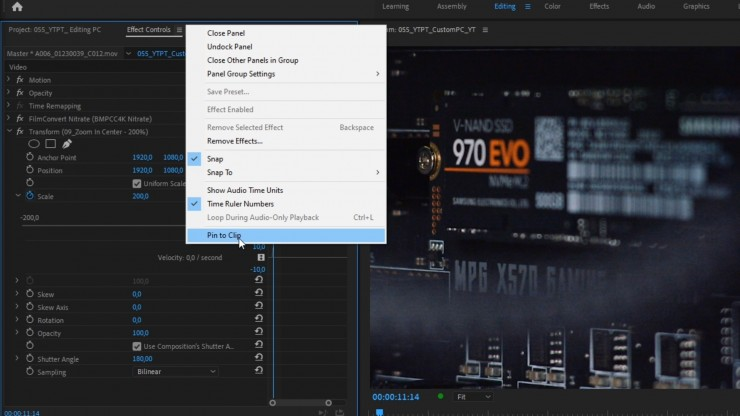This screenshot has width=740, height=416.
Task: Toggle FilmConvert Nitrate fx effect
Action: 20,119
